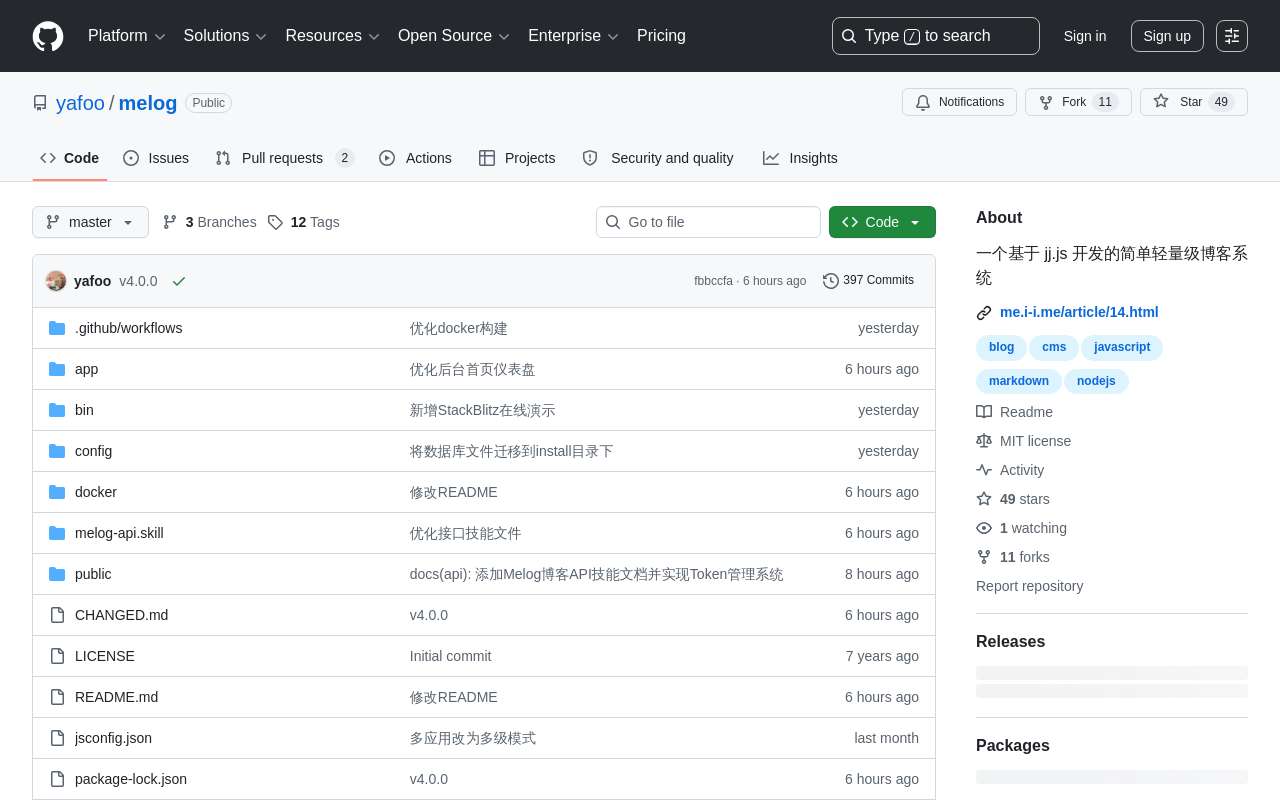
Task: Open the Readme link in About
Action: click(1014, 412)
